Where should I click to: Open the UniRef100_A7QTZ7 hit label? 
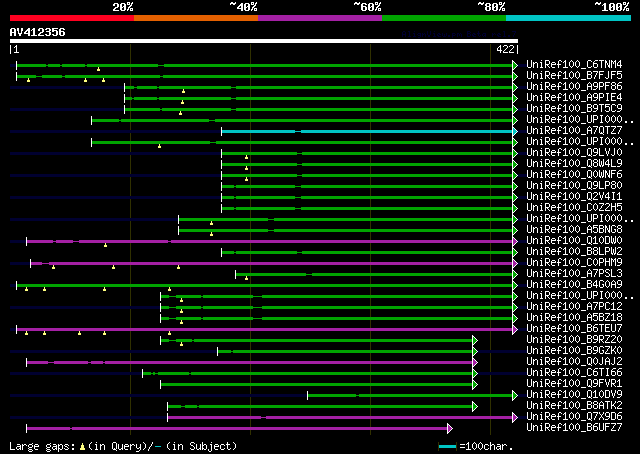[574, 131]
